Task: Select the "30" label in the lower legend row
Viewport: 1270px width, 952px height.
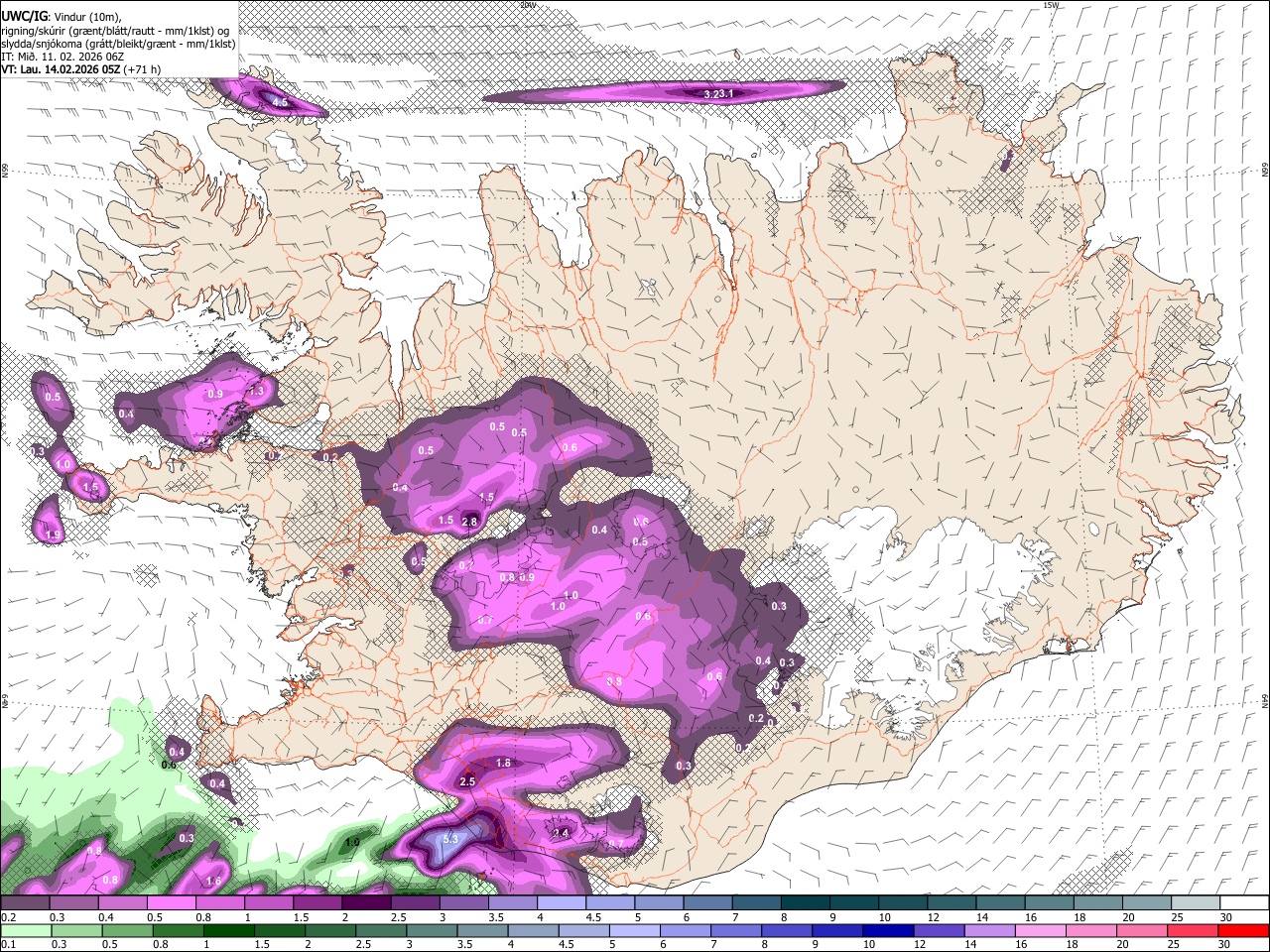Action: pos(1225,943)
